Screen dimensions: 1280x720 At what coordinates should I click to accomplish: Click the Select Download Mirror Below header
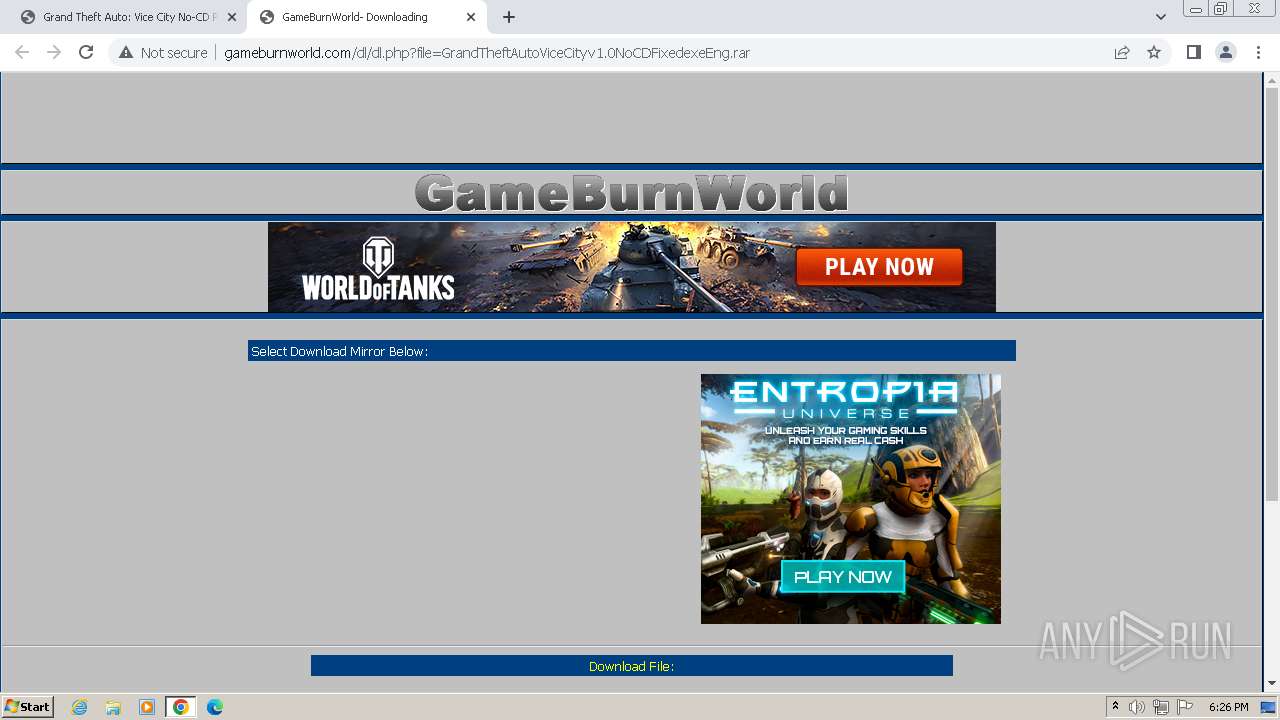point(632,351)
